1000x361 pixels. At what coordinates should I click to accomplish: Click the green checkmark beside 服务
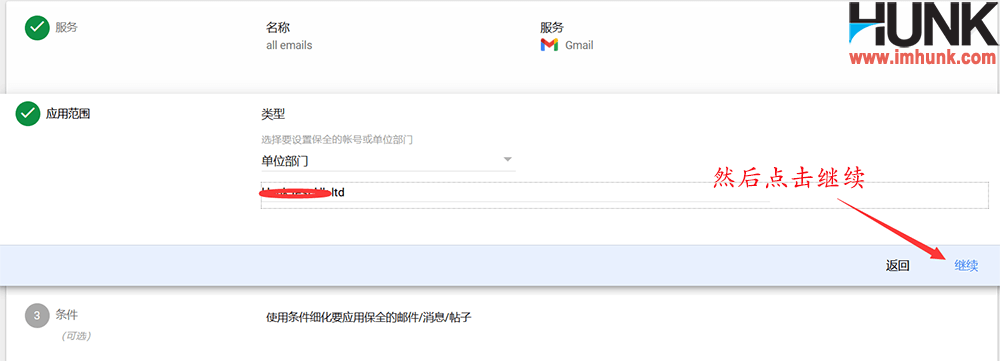pos(37,28)
